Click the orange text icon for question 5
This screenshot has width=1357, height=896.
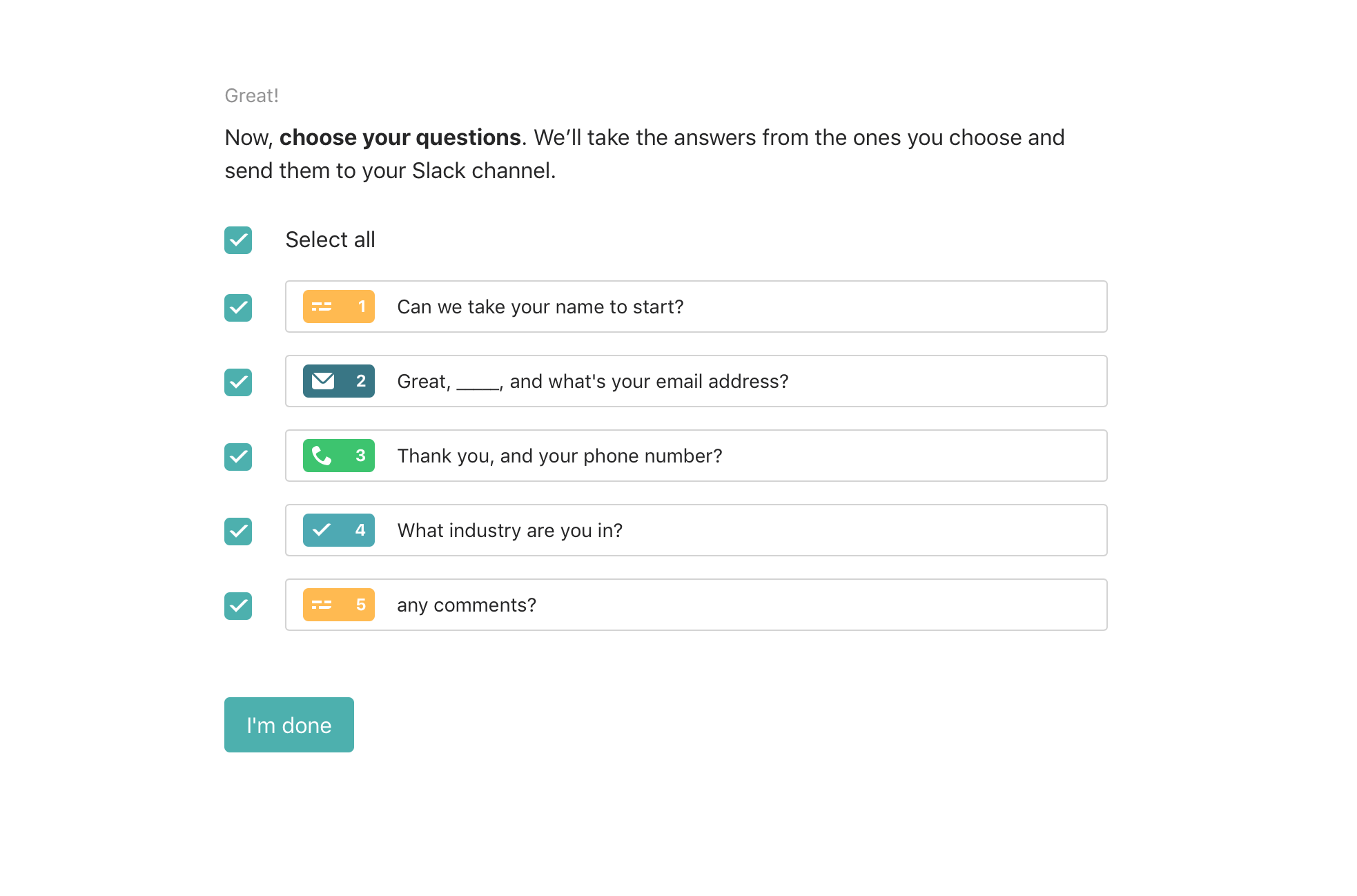[x=322, y=605]
